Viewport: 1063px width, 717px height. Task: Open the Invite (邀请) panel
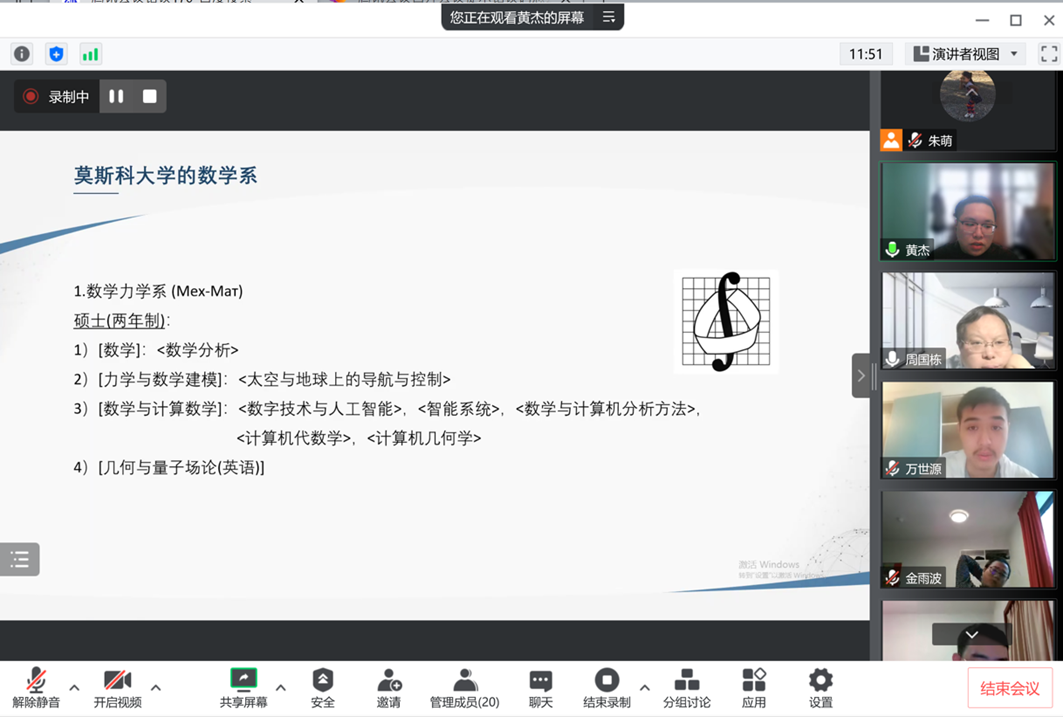[389, 688]
